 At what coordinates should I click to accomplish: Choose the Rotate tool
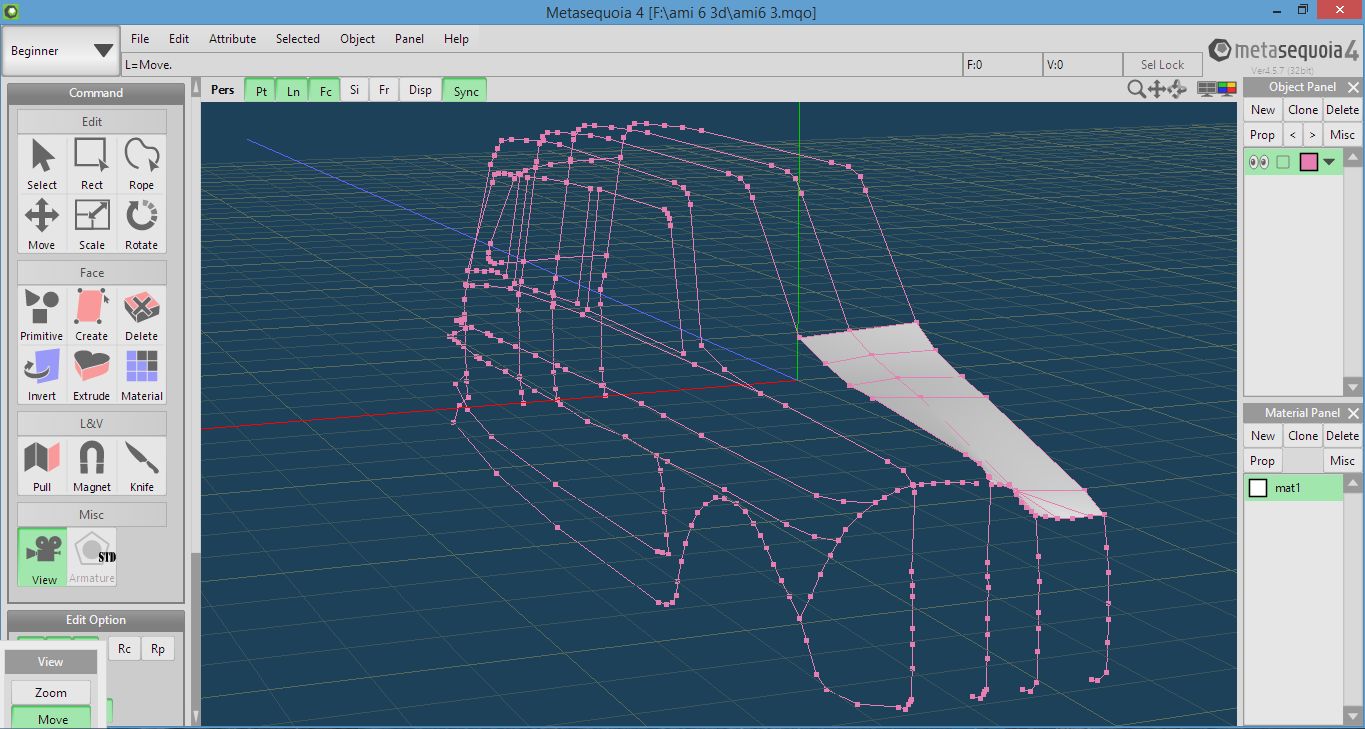[141, 223]
